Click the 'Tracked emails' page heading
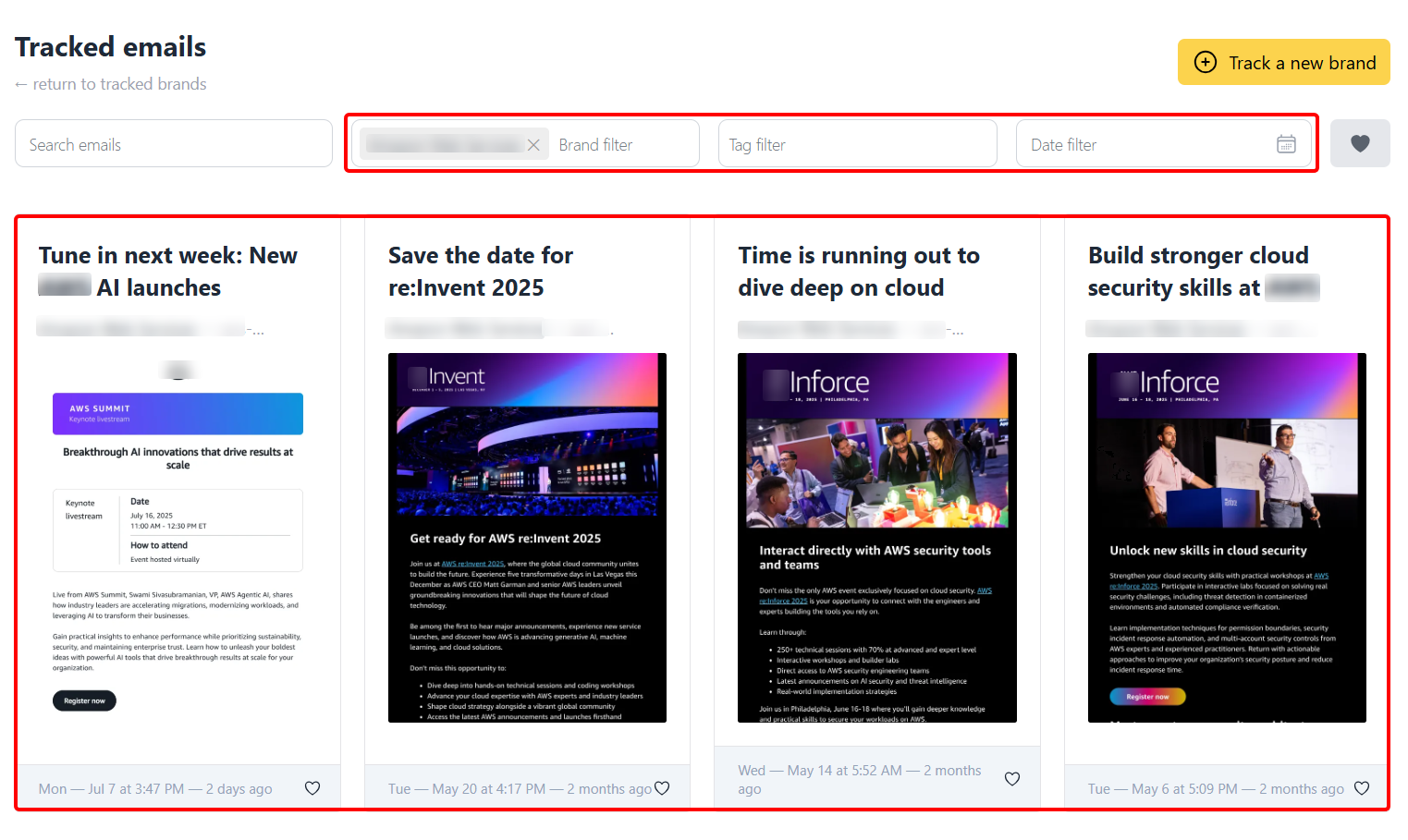This screenshot has width=1408, height=840. tap(111, 47)
